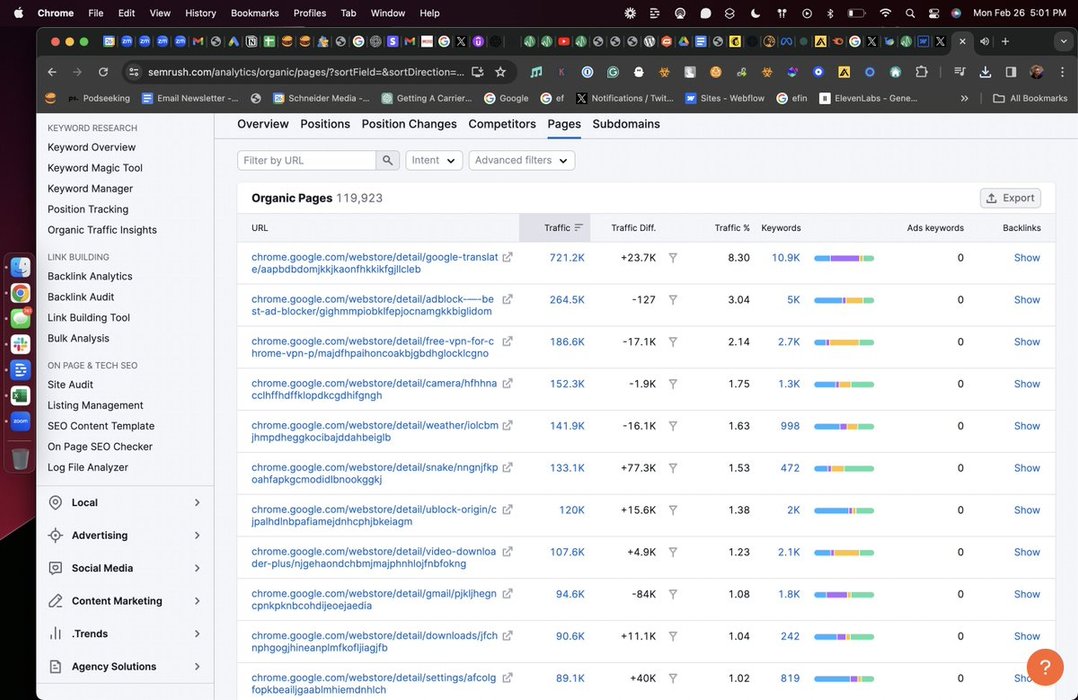
Task: Expand the Local sidebar section
Action: pos(125,503)
